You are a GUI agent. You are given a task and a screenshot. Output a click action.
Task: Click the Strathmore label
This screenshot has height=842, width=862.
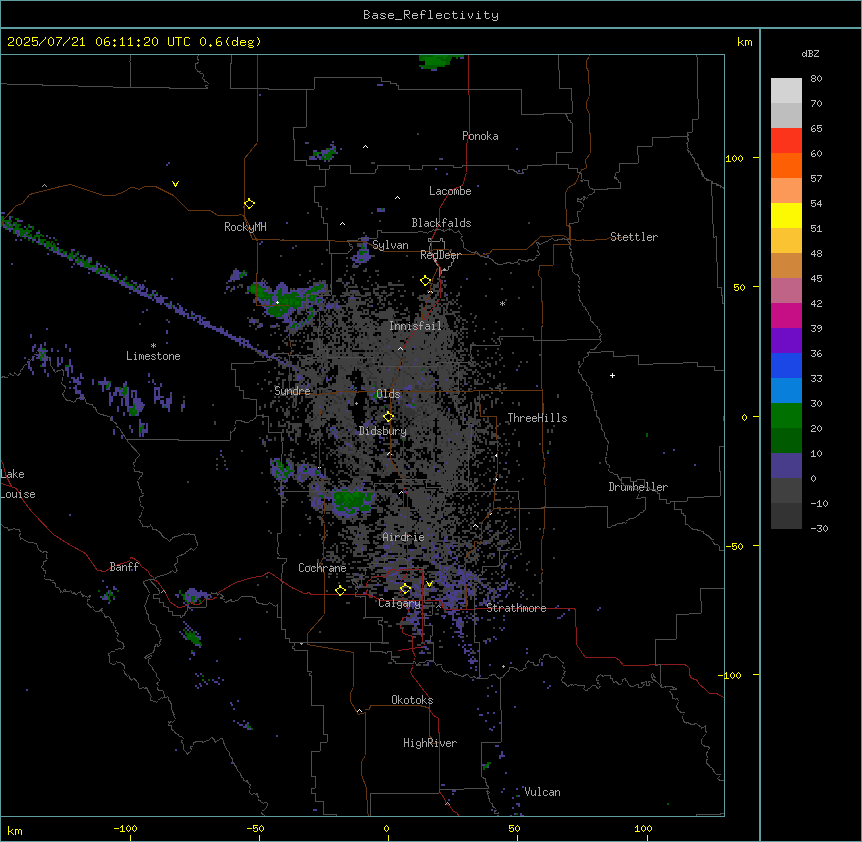tap(516, 608)
